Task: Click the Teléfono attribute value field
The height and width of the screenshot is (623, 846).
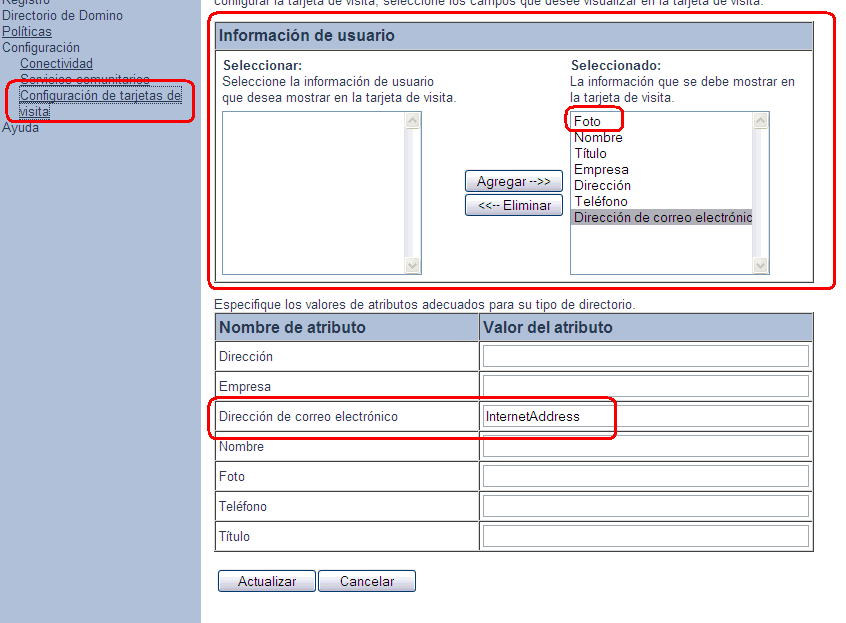Action: (645, 506)
